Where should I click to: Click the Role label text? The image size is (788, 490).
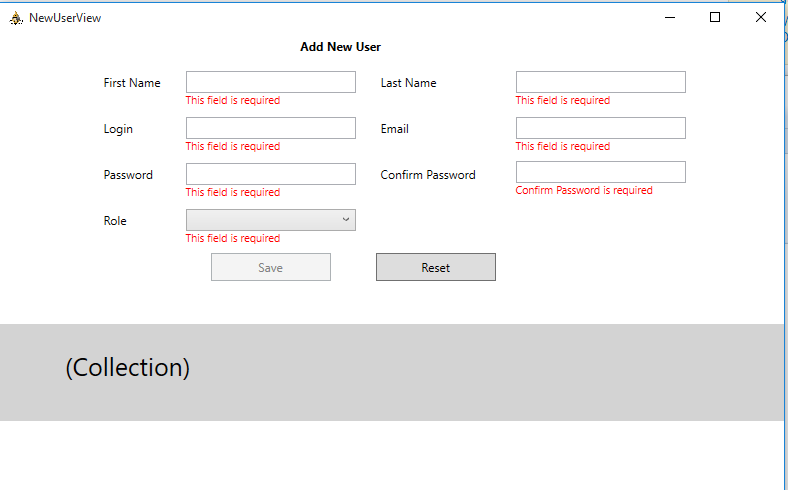click(115, 221)
